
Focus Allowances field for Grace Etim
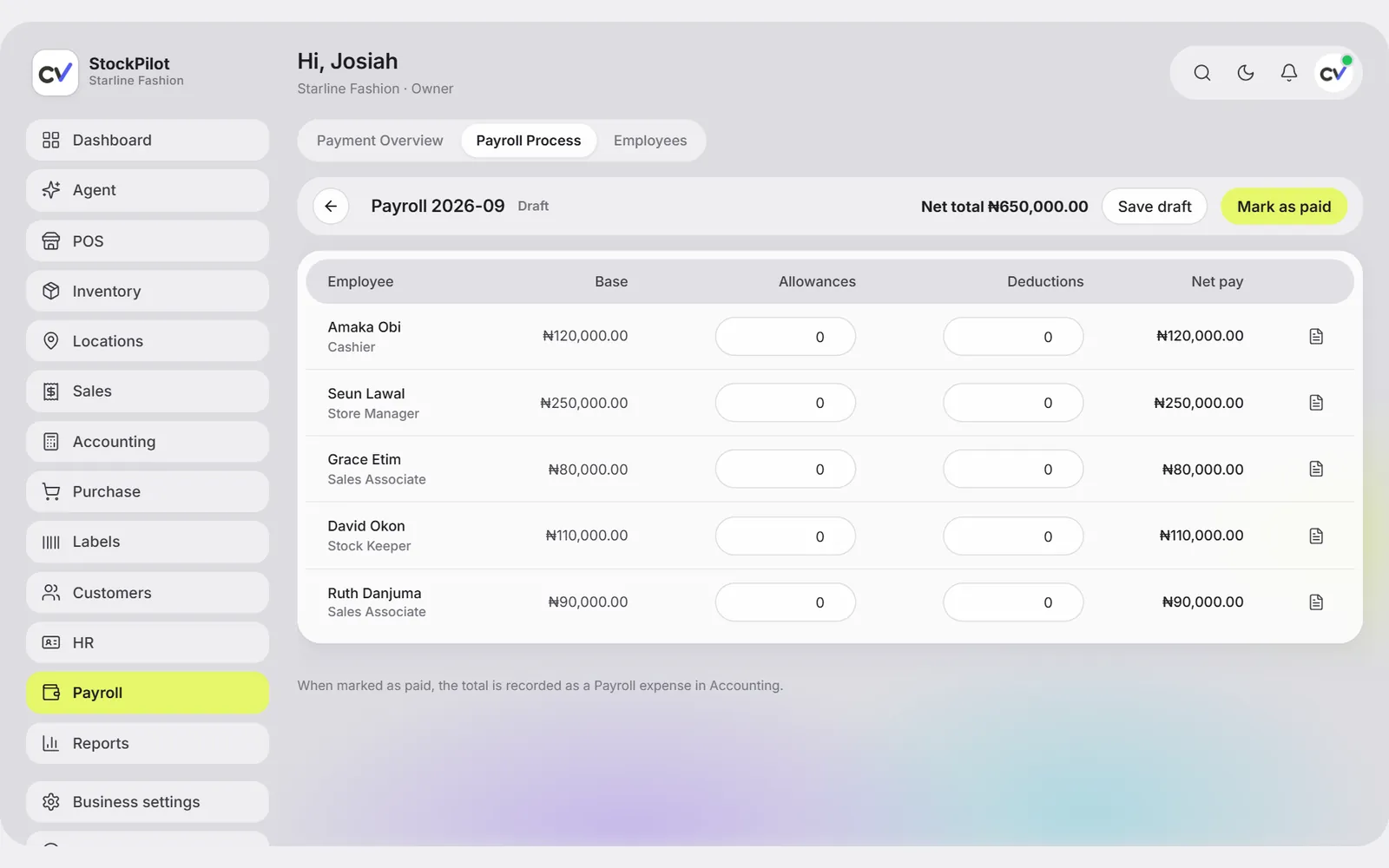pyautogui.click(x=786, y=470)
